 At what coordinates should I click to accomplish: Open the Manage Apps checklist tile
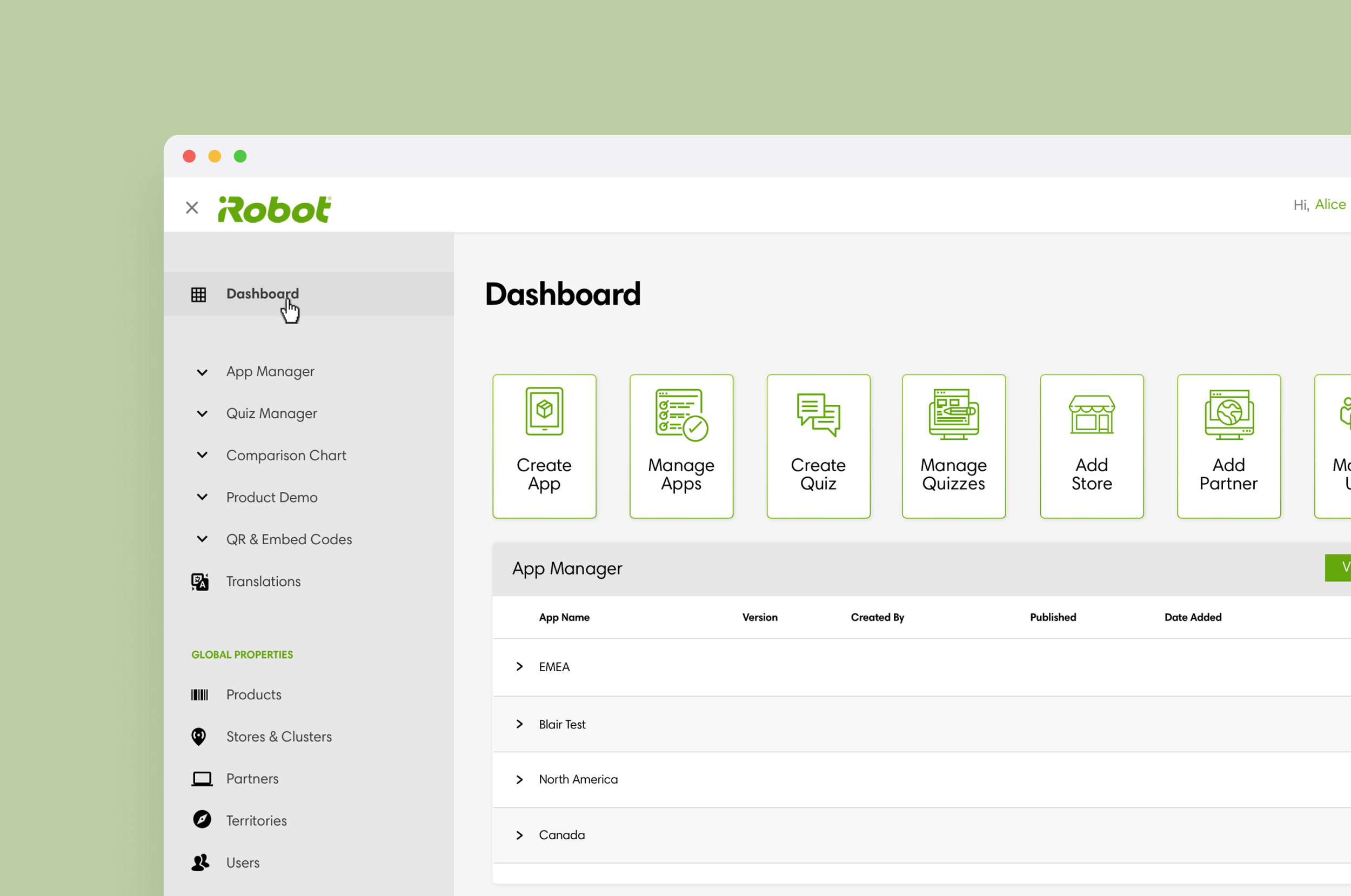(x=681, y=446)
